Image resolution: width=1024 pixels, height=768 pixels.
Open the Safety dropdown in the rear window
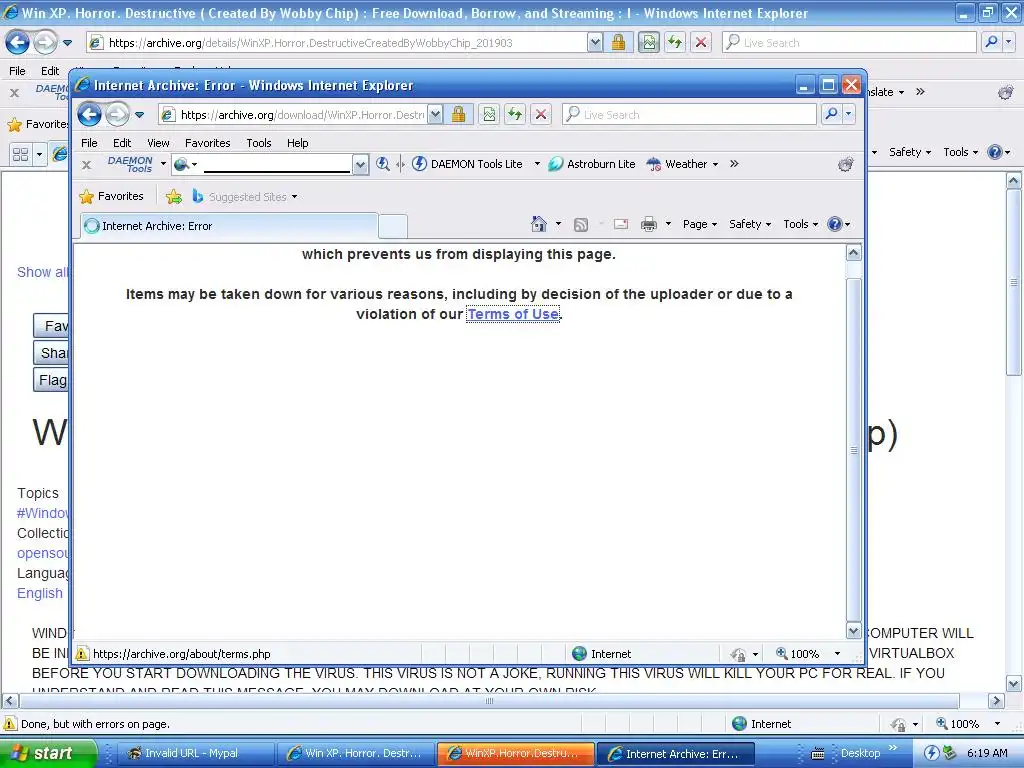pos(910,152)
